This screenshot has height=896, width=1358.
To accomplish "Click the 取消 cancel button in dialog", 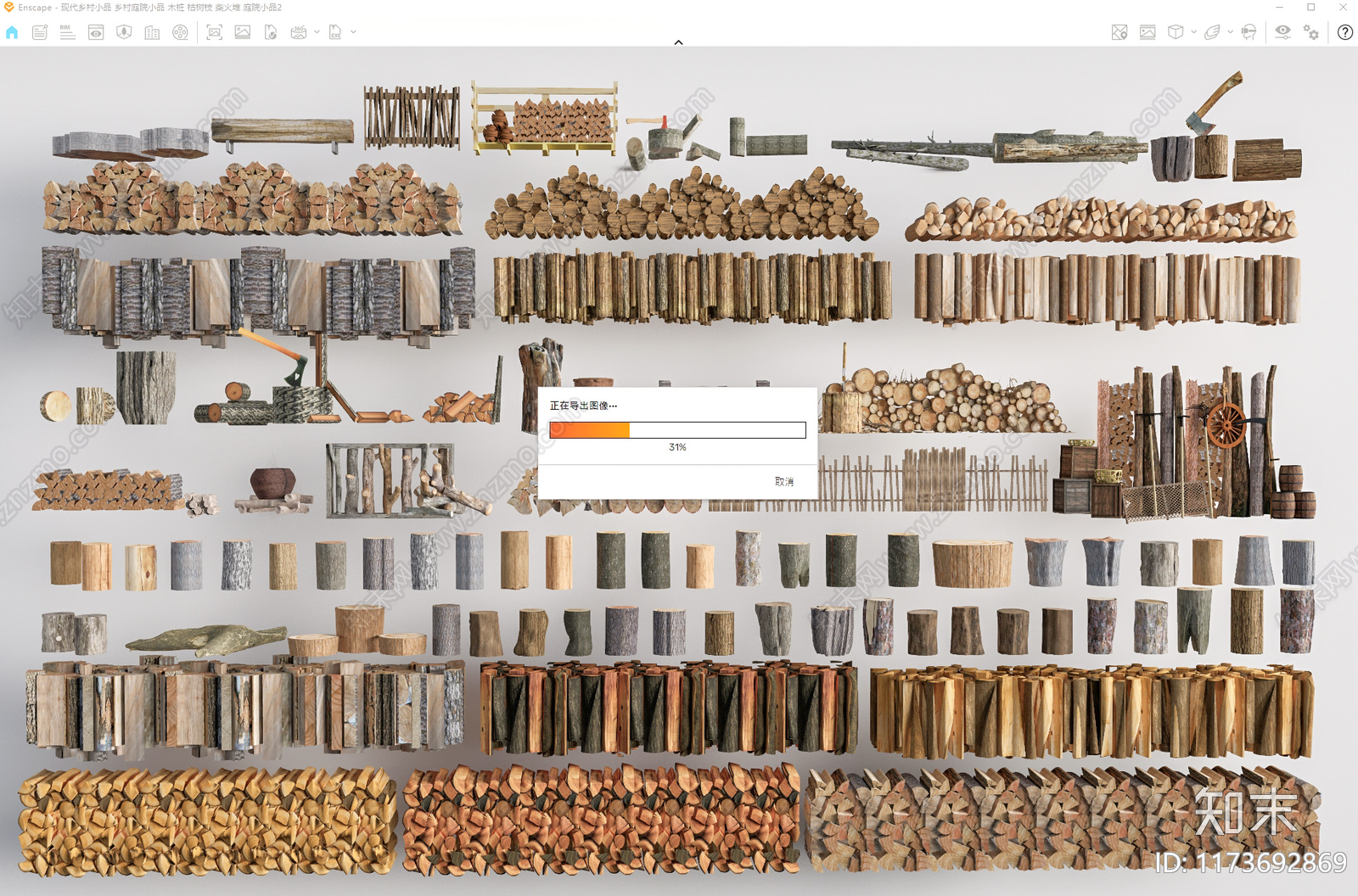I will coord(784,481).
